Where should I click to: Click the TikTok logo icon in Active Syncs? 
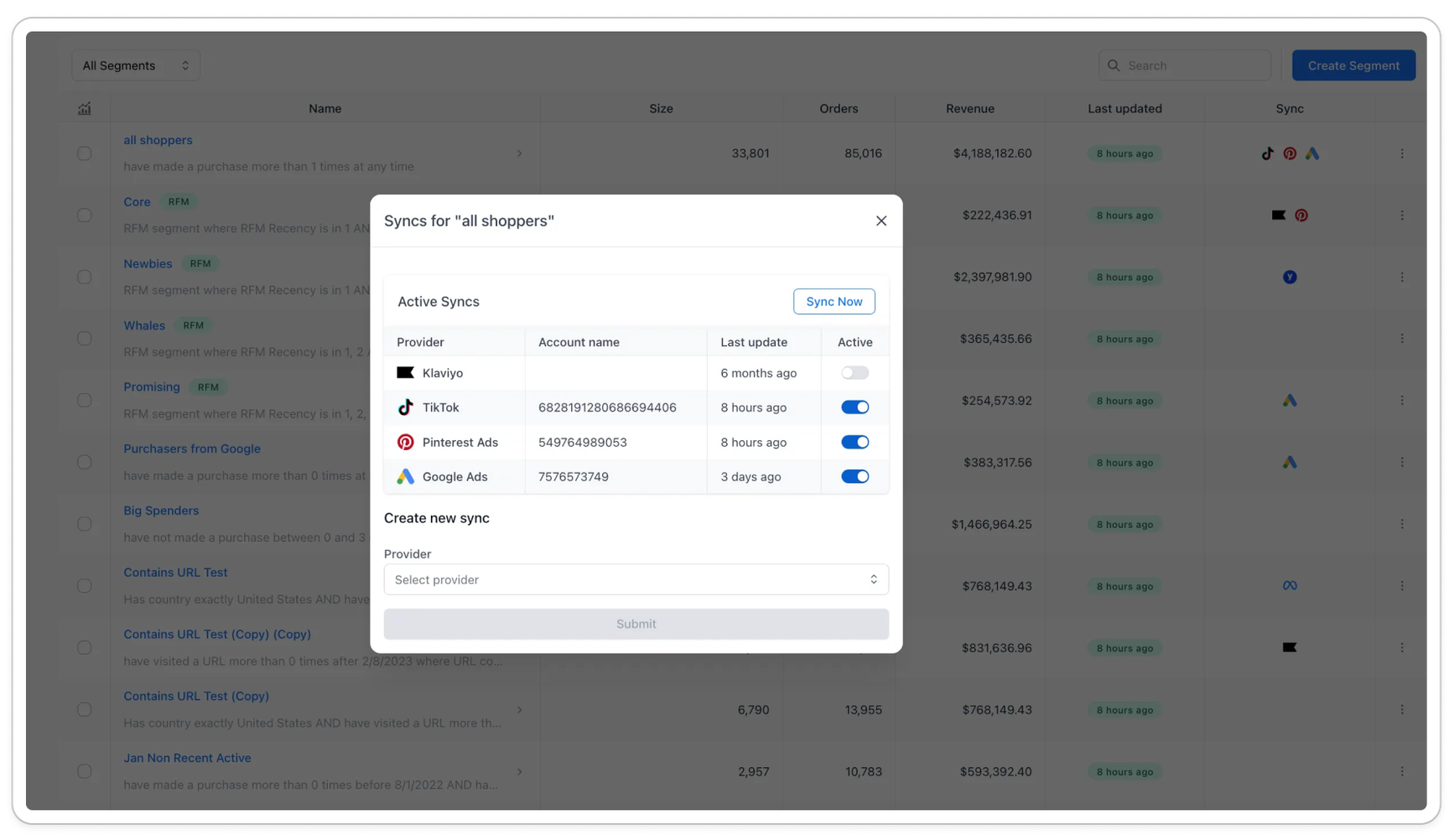tap(405, 407)
